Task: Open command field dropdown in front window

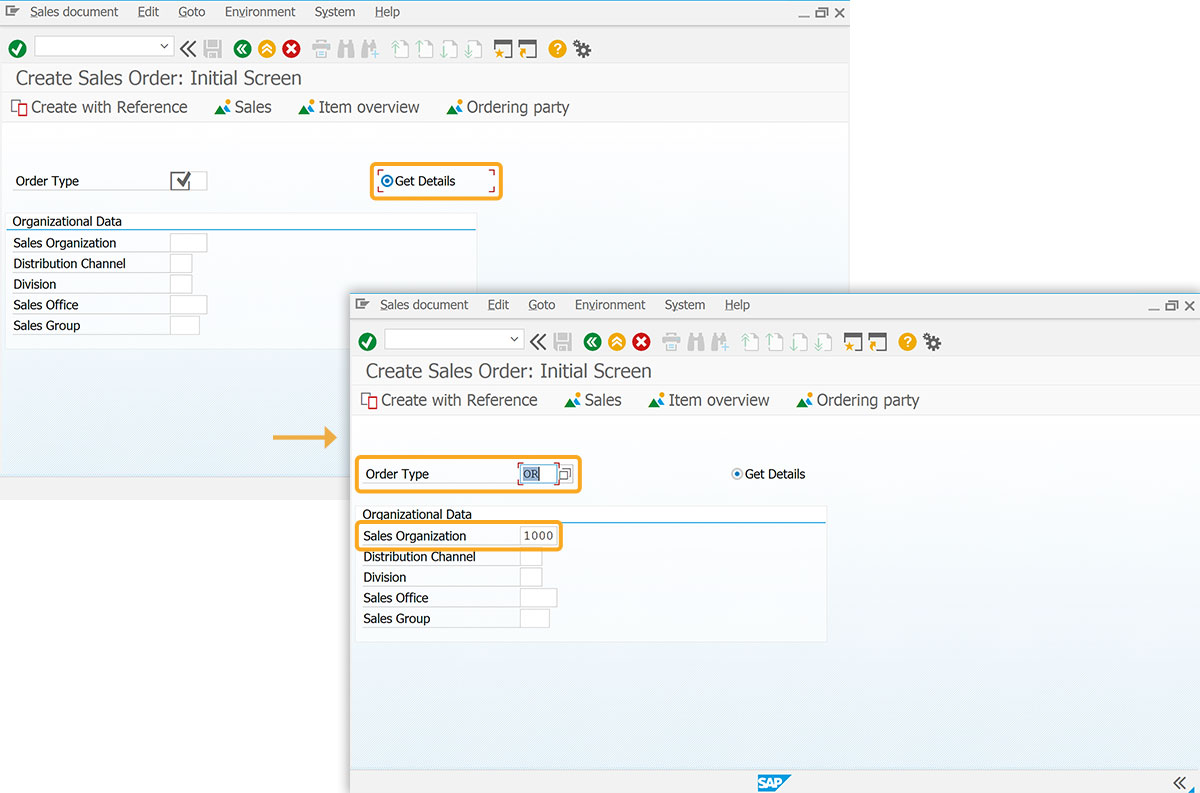Action: [515, 339]
